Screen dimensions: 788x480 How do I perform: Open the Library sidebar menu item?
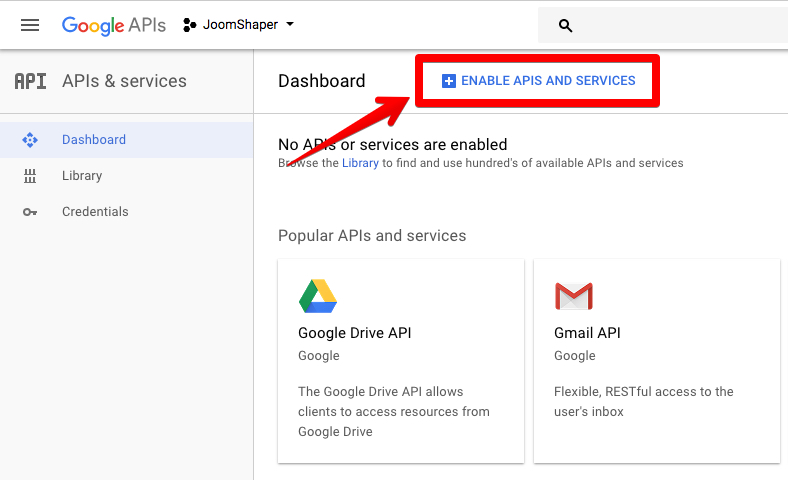tap(82, 176)
